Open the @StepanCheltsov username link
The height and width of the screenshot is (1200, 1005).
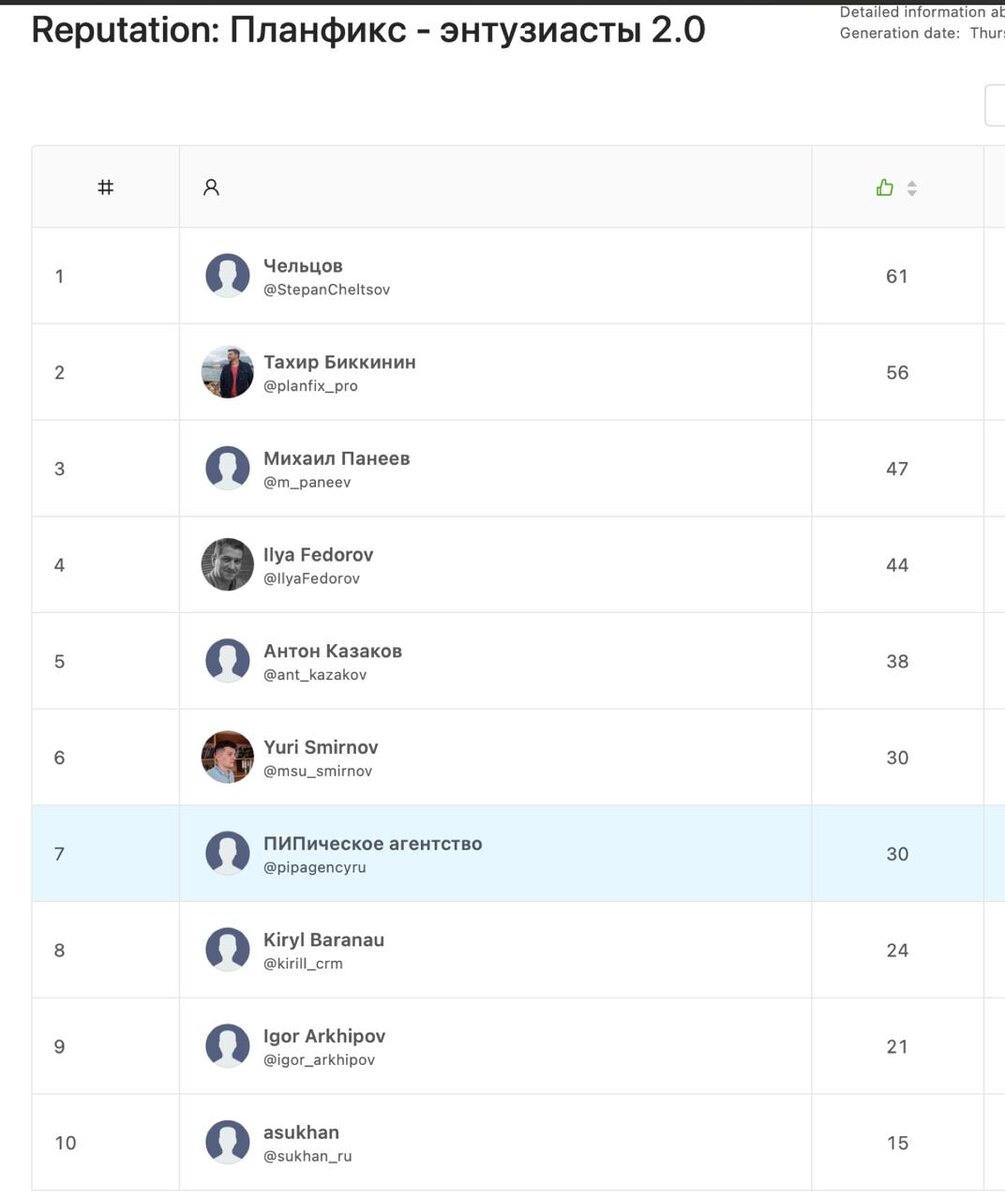[327, 290]
